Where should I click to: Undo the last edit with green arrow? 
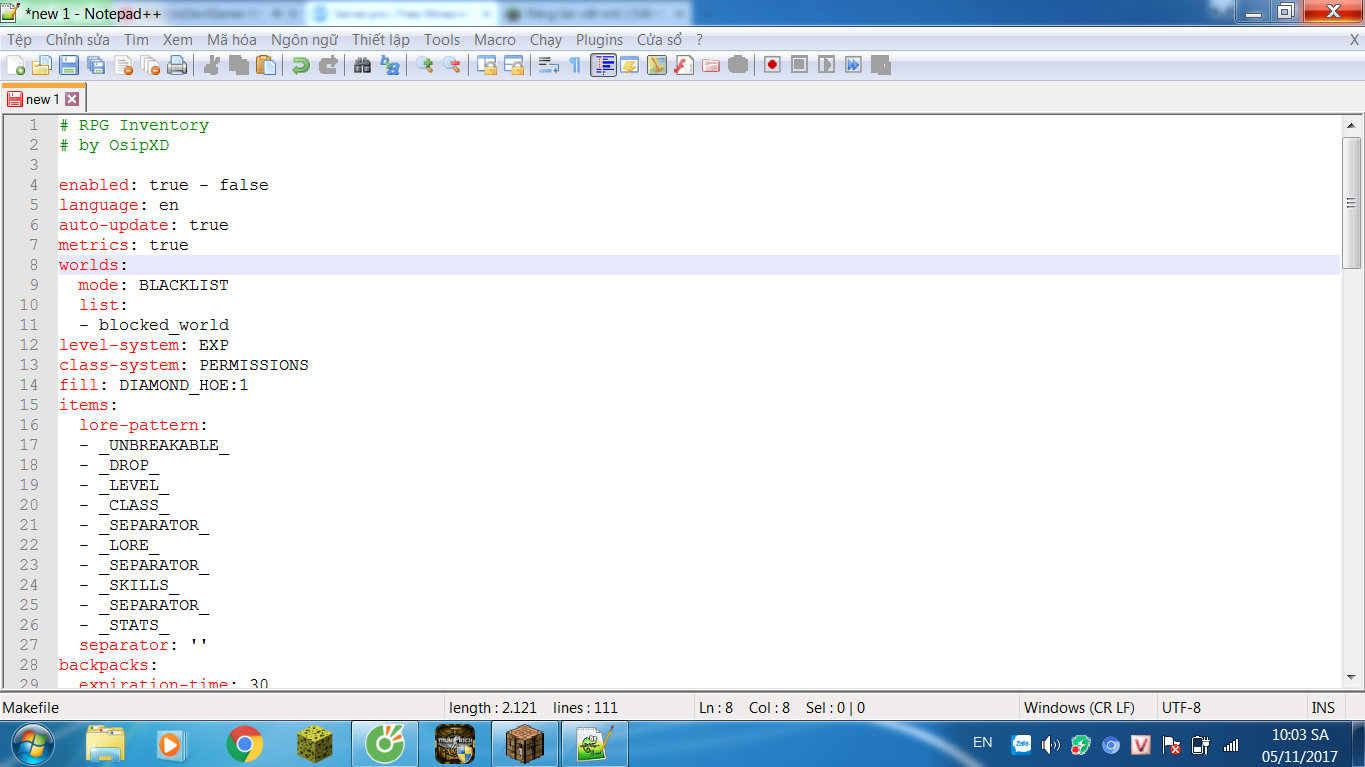point(301,65)
